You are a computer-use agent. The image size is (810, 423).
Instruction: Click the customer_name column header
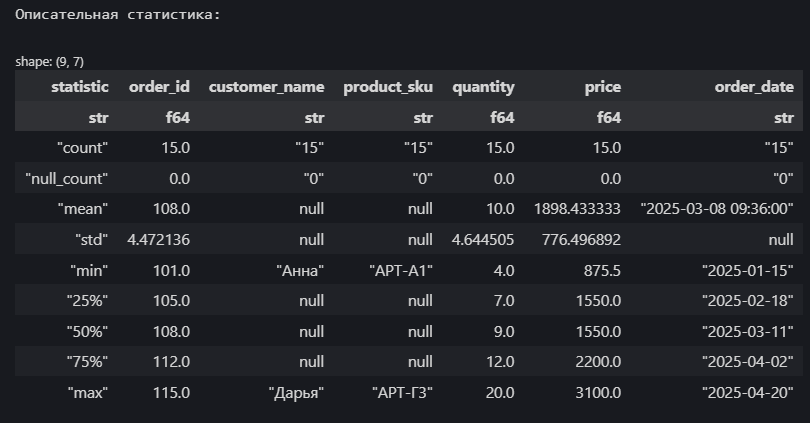coord(267,87)
